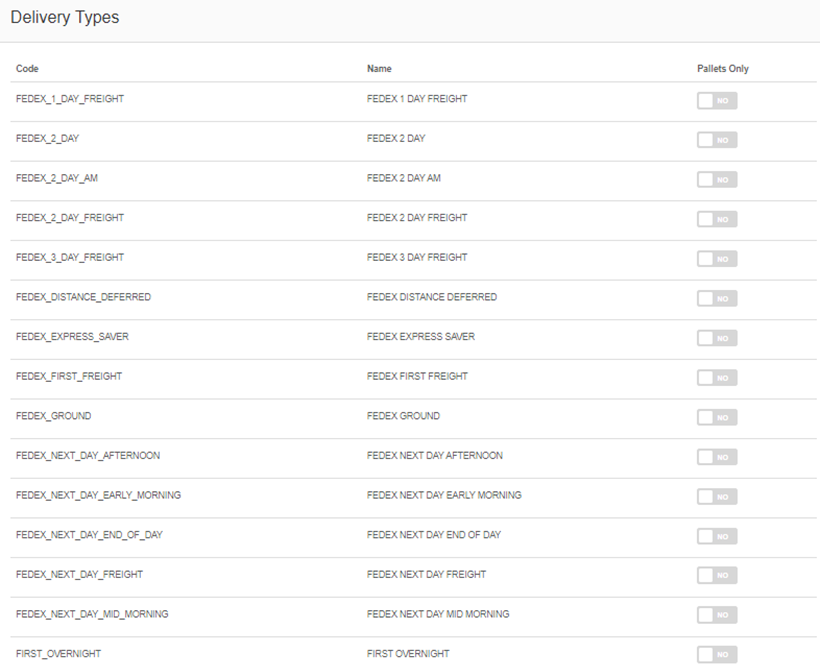Switch Pallets Only for FEDEX_2_DAY_AM

point(717,180)
